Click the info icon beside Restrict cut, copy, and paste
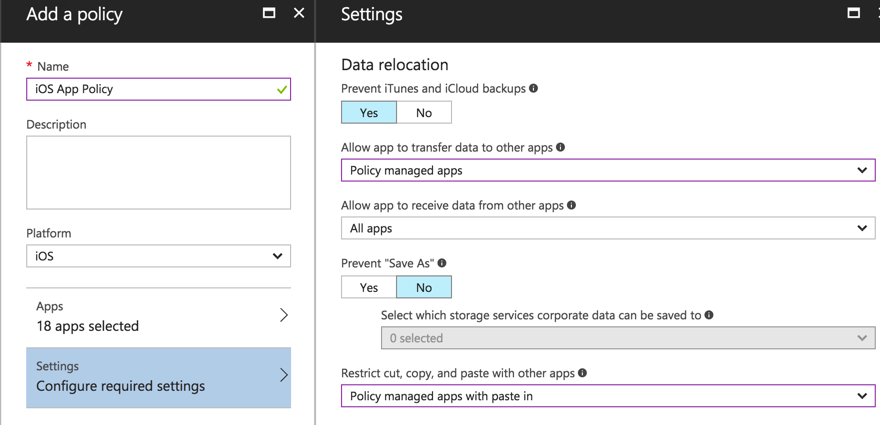880x425 pixels. point(582,373)
